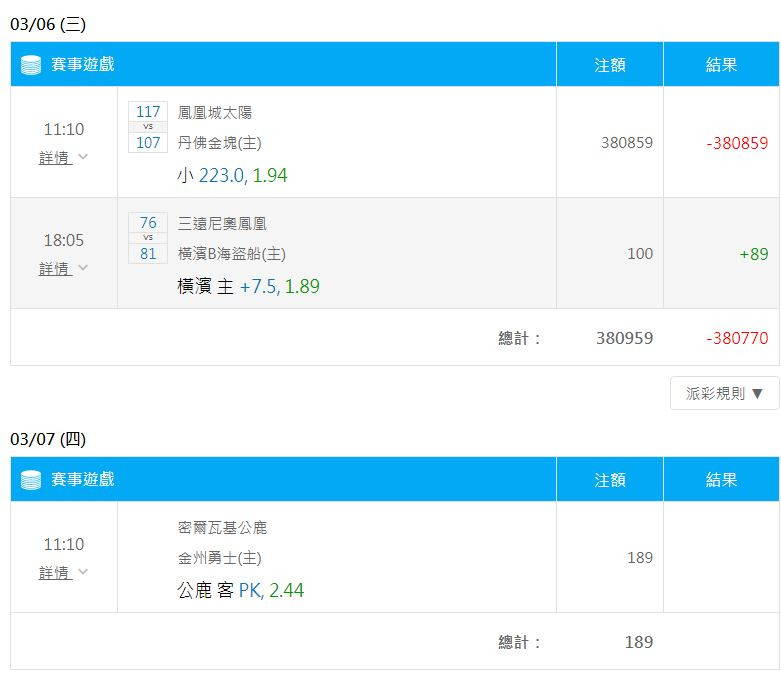Image resolution: width=781 pixels, height=673 pixels.
Task: Click the bet line 橫濱 主 +7.5, 1.89
Action: (x=248, y=286)
